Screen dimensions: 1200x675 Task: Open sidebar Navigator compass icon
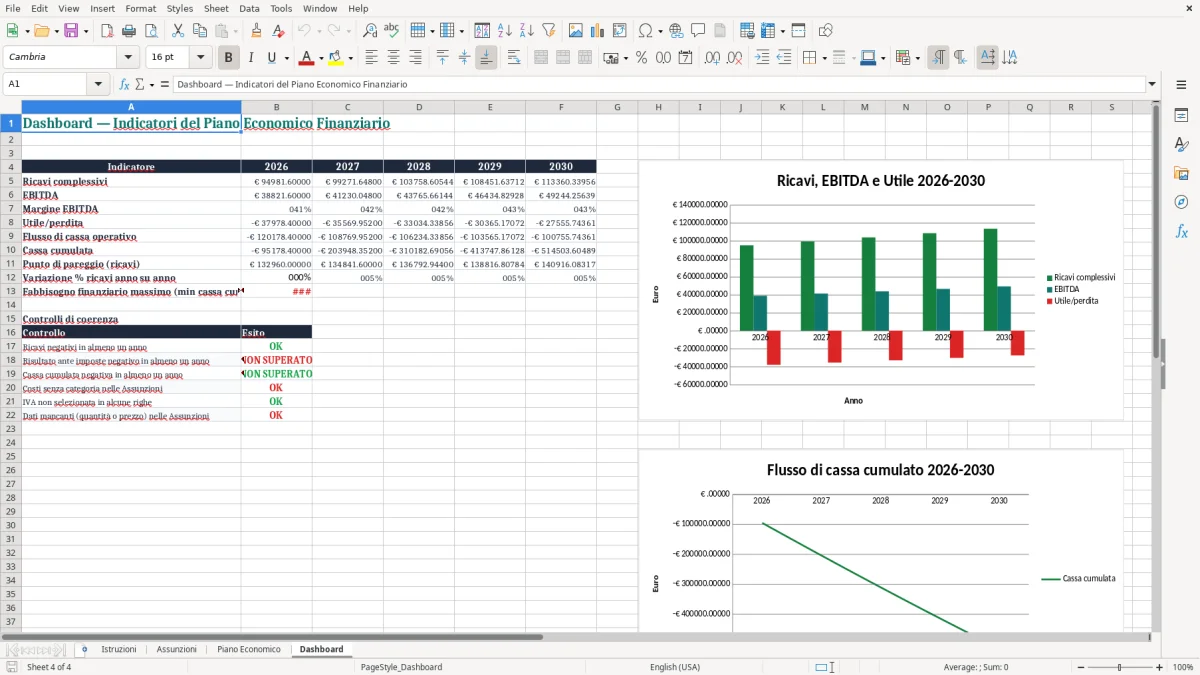click(1181, 202)
